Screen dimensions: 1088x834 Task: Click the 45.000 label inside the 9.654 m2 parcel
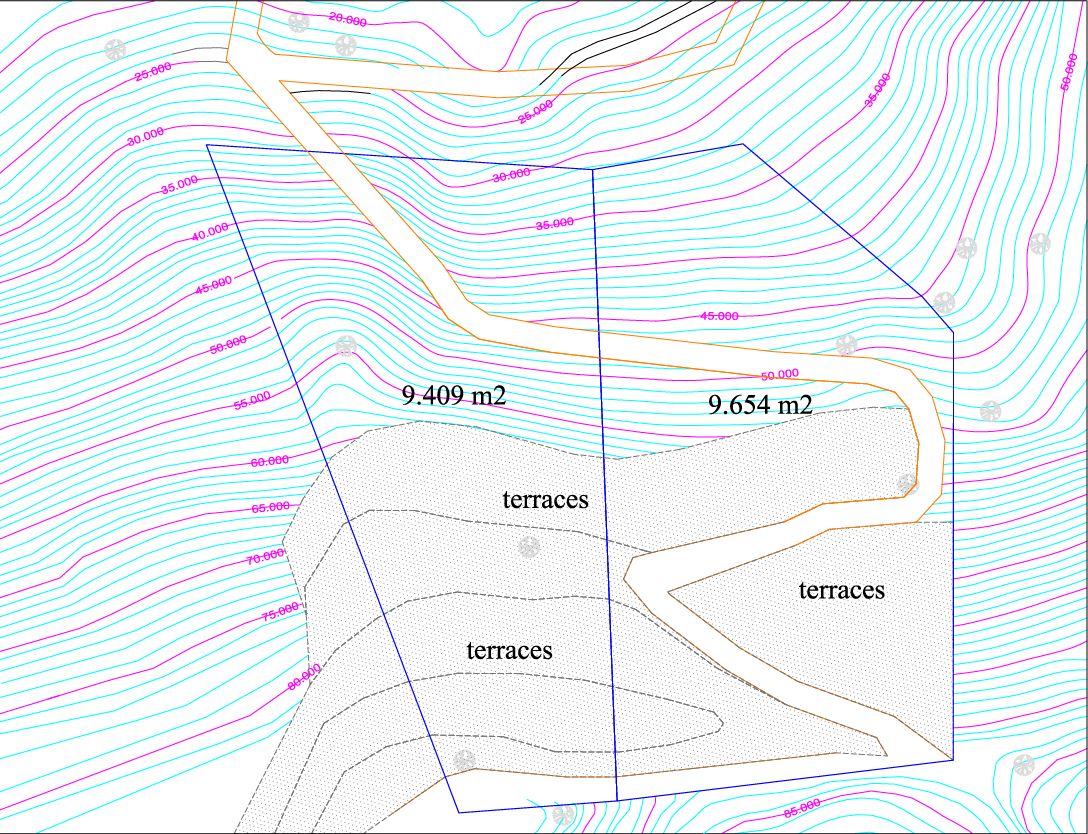pos(720,316)
